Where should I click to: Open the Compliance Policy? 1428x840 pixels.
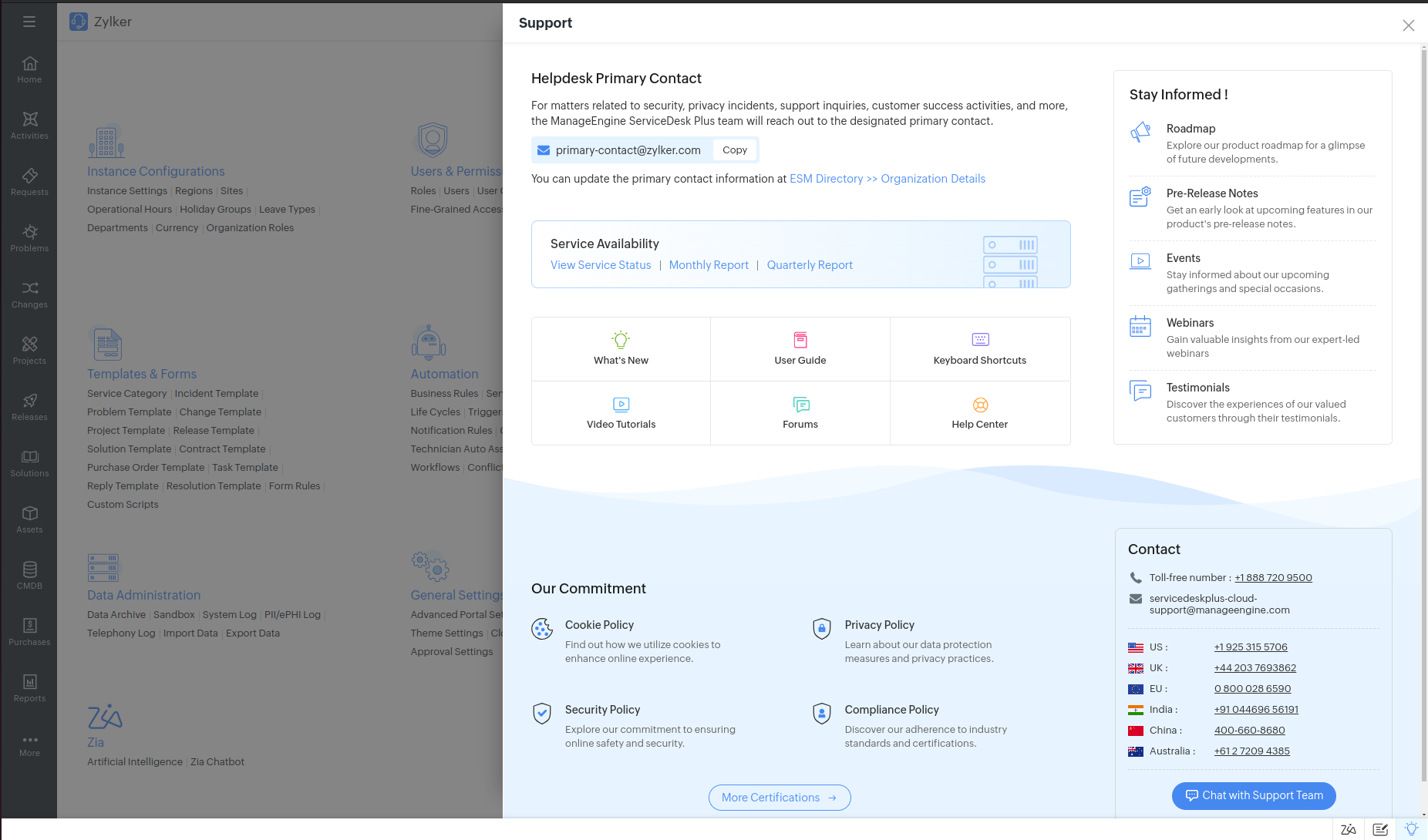pyautogui.click(x=891, y=710)
